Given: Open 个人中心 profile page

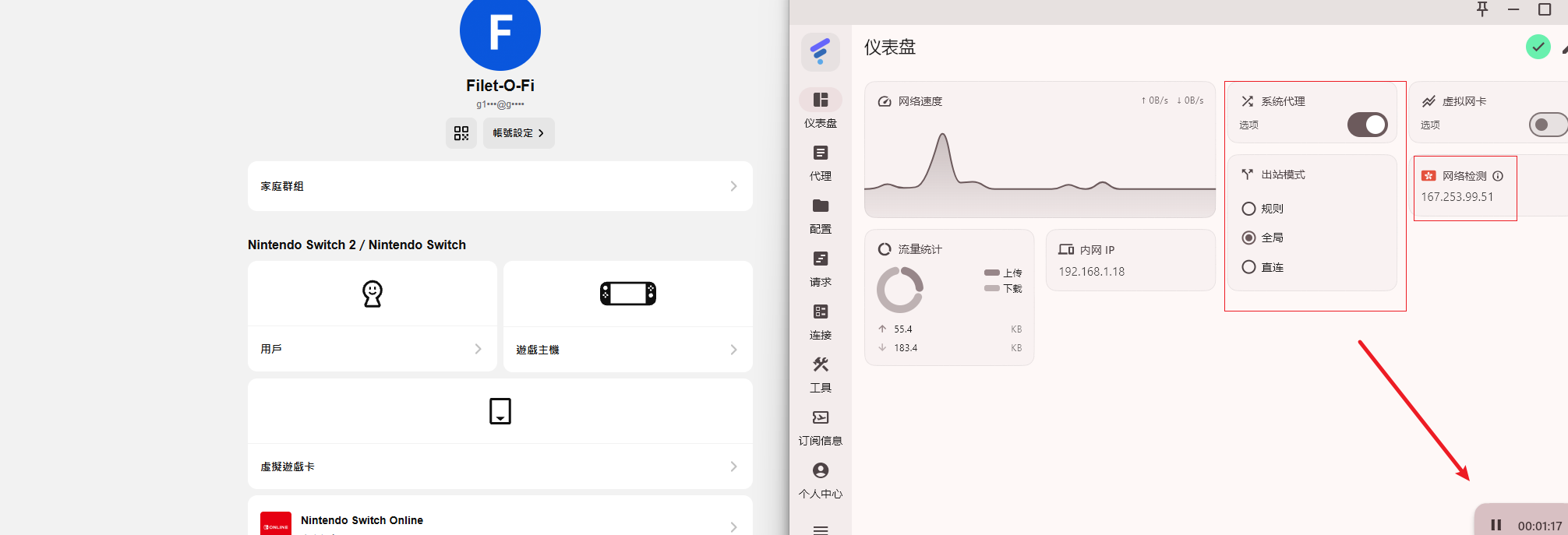Looking at the screenshot, I should click(820, 480).
